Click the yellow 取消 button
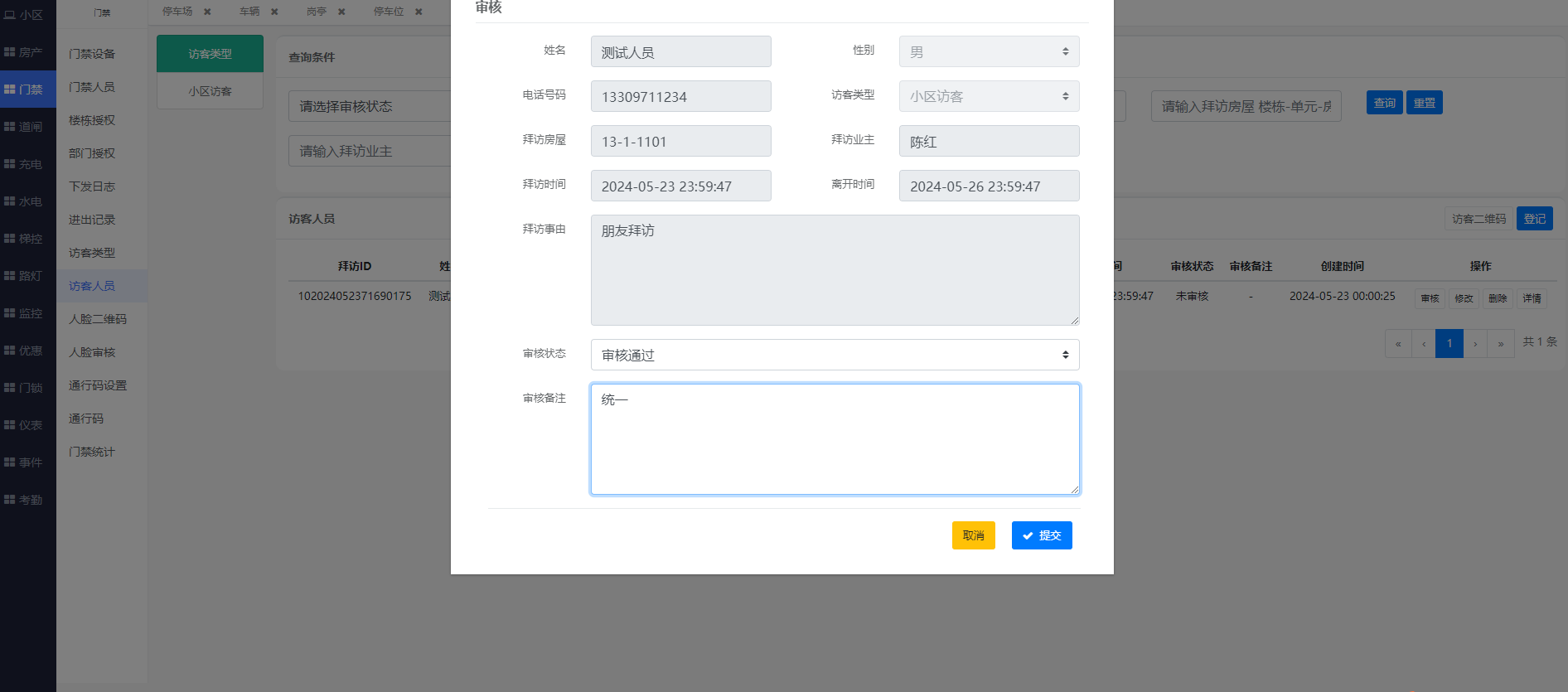 pos(973,535)
